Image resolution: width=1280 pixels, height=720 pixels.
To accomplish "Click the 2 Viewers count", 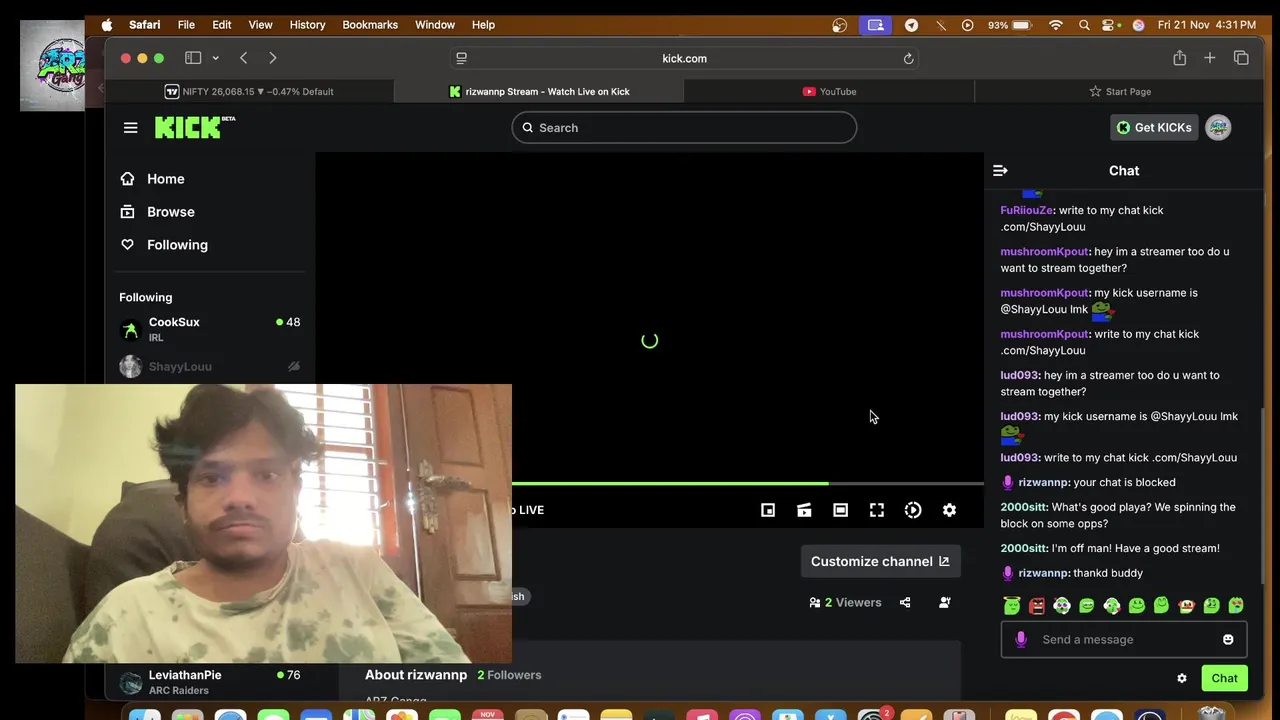I will coord(845,602).
